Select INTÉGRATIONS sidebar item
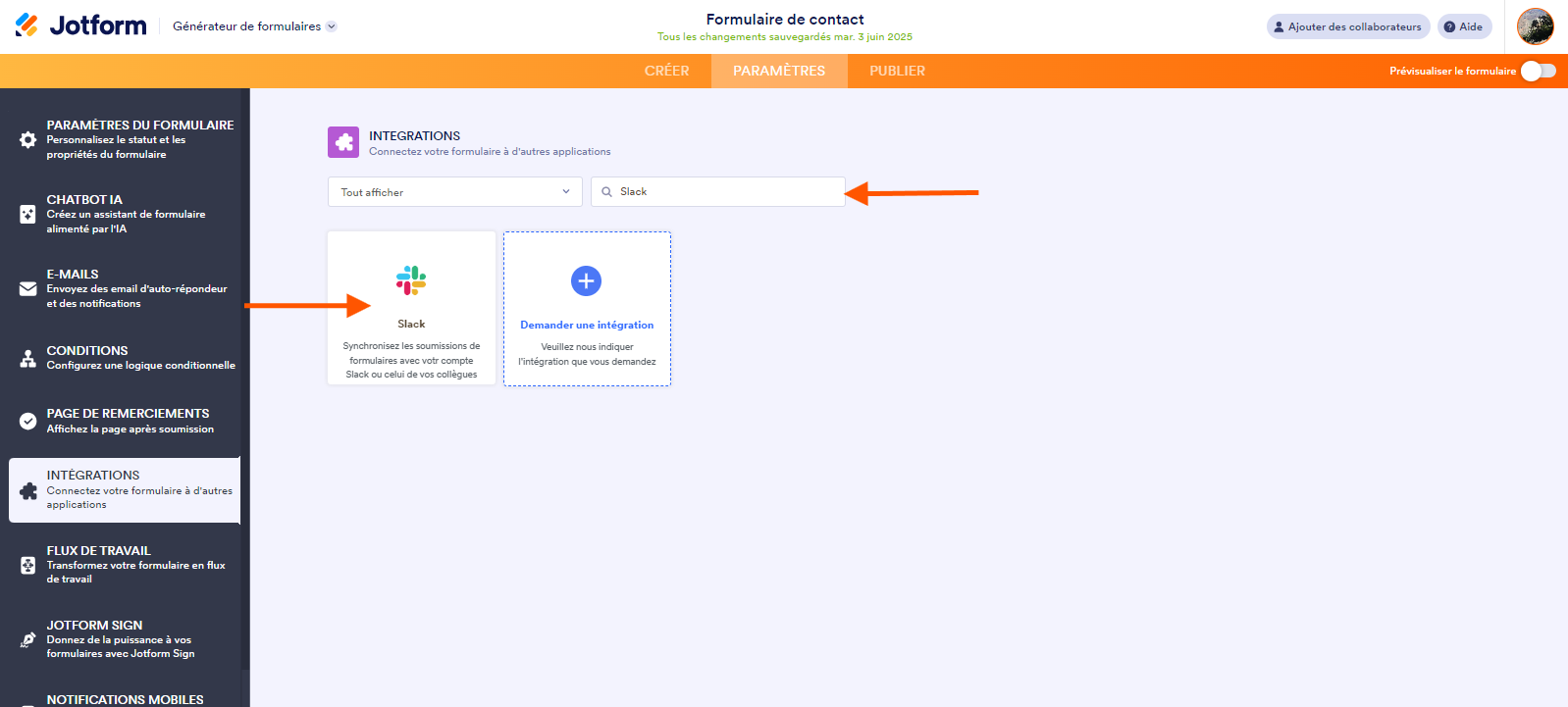This screenshot has height=707, width=1568. (125, 489)
